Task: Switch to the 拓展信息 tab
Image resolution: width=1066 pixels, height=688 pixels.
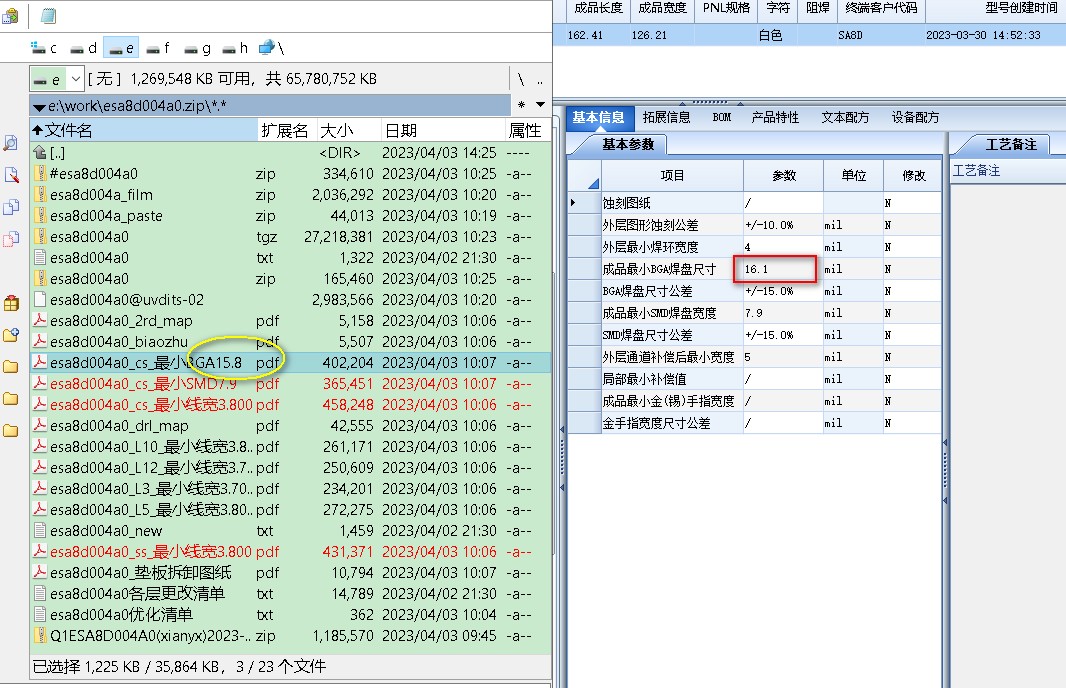Action: click(x=666, y=118)
